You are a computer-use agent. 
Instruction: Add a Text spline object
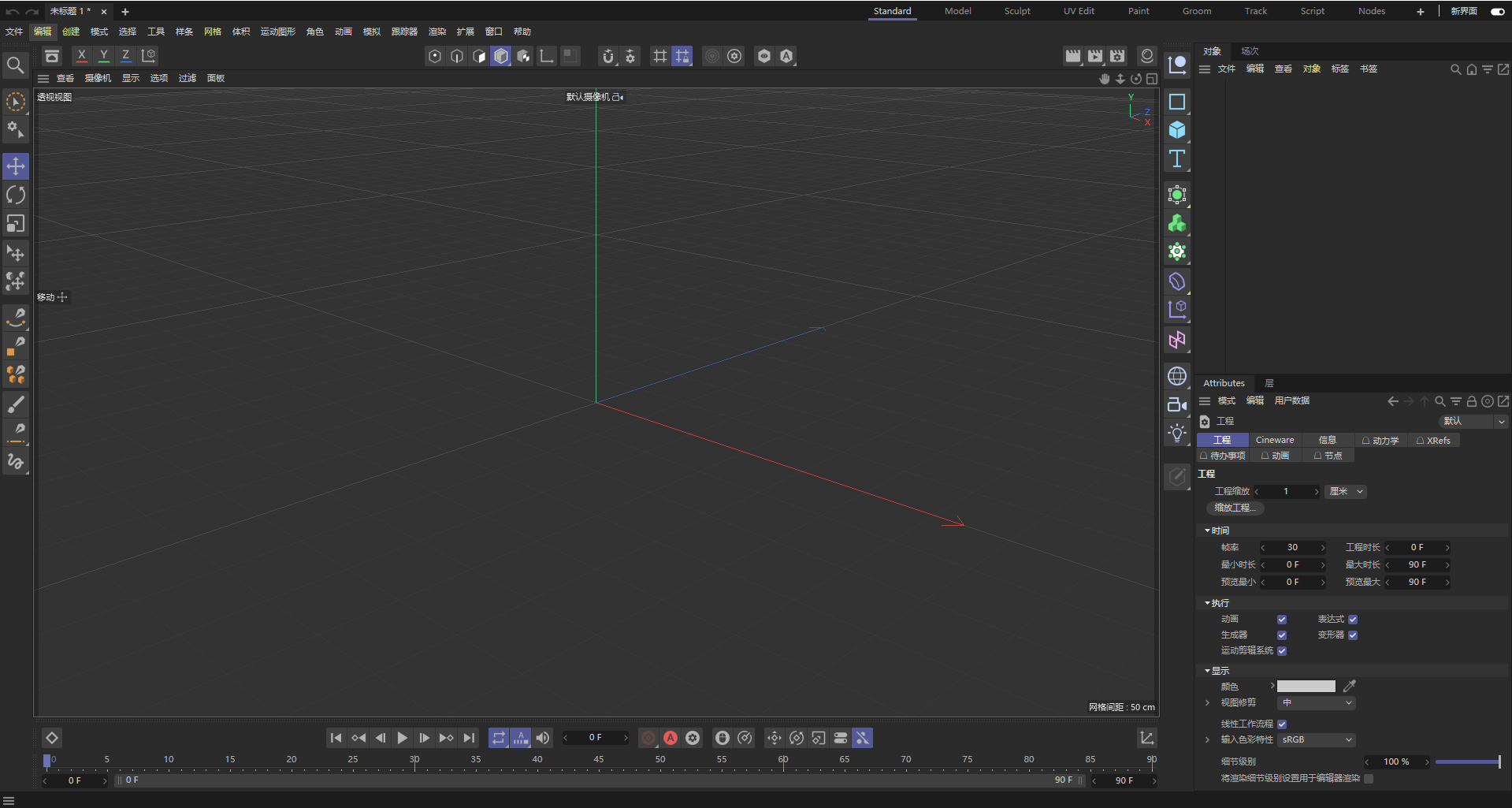tap(1177, 158)
